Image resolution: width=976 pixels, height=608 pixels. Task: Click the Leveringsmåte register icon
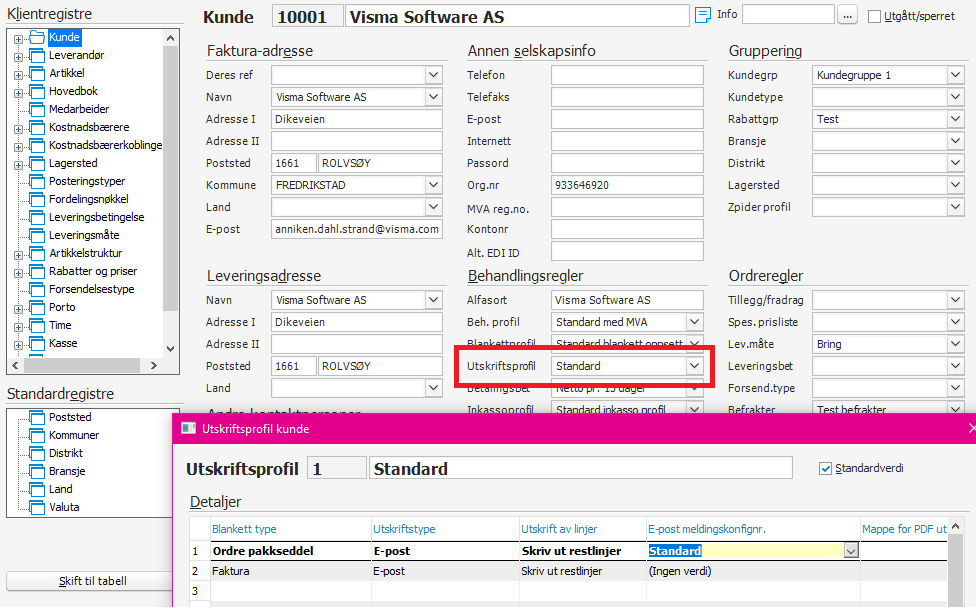(x=37, y=236)
